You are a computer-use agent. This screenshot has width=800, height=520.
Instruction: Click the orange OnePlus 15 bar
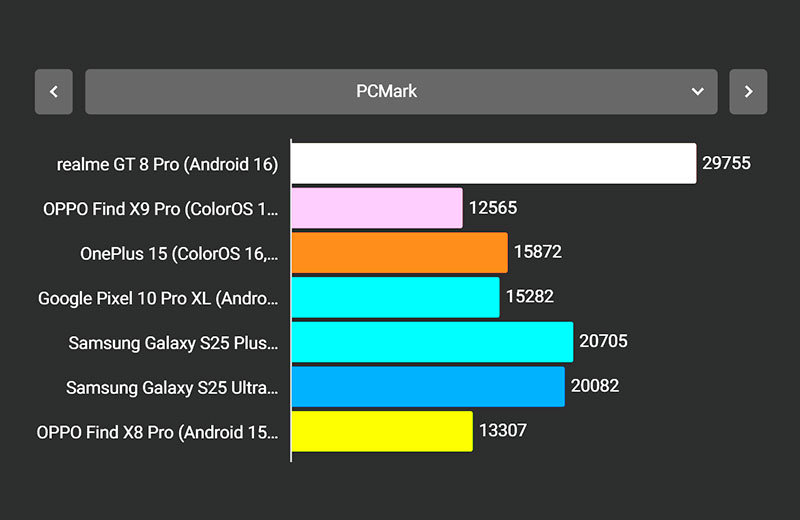(x=399, y=253)
